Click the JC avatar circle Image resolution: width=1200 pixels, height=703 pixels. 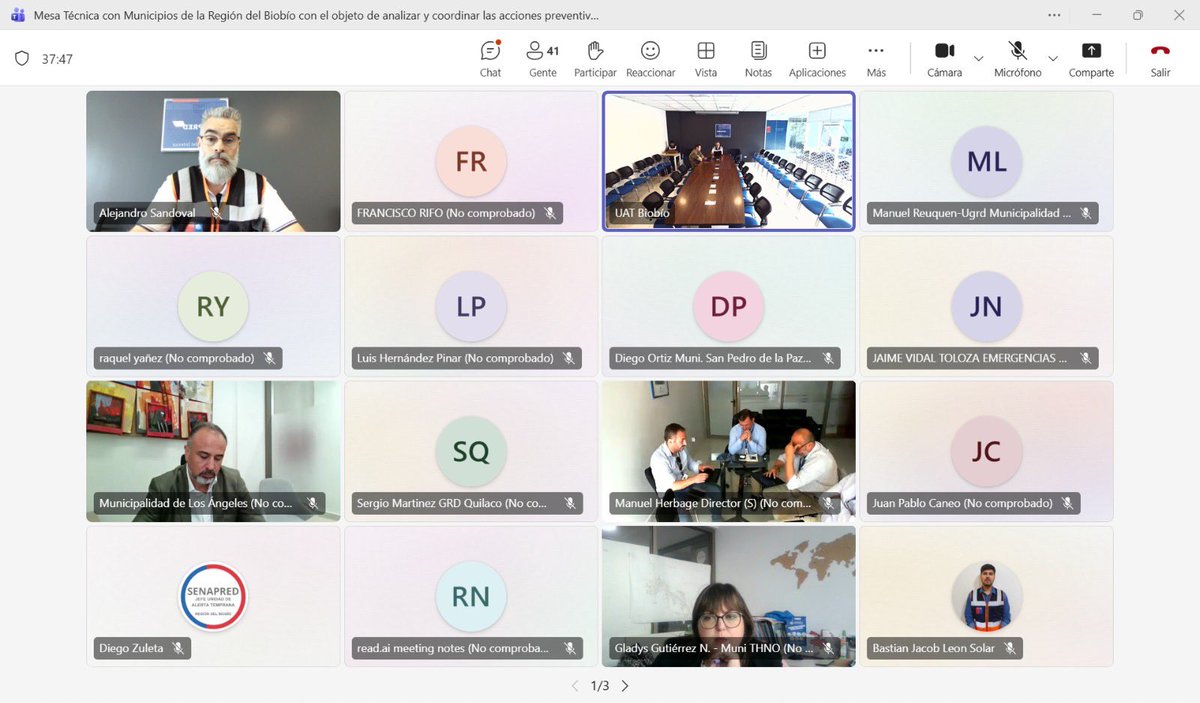tap(986, 451)
